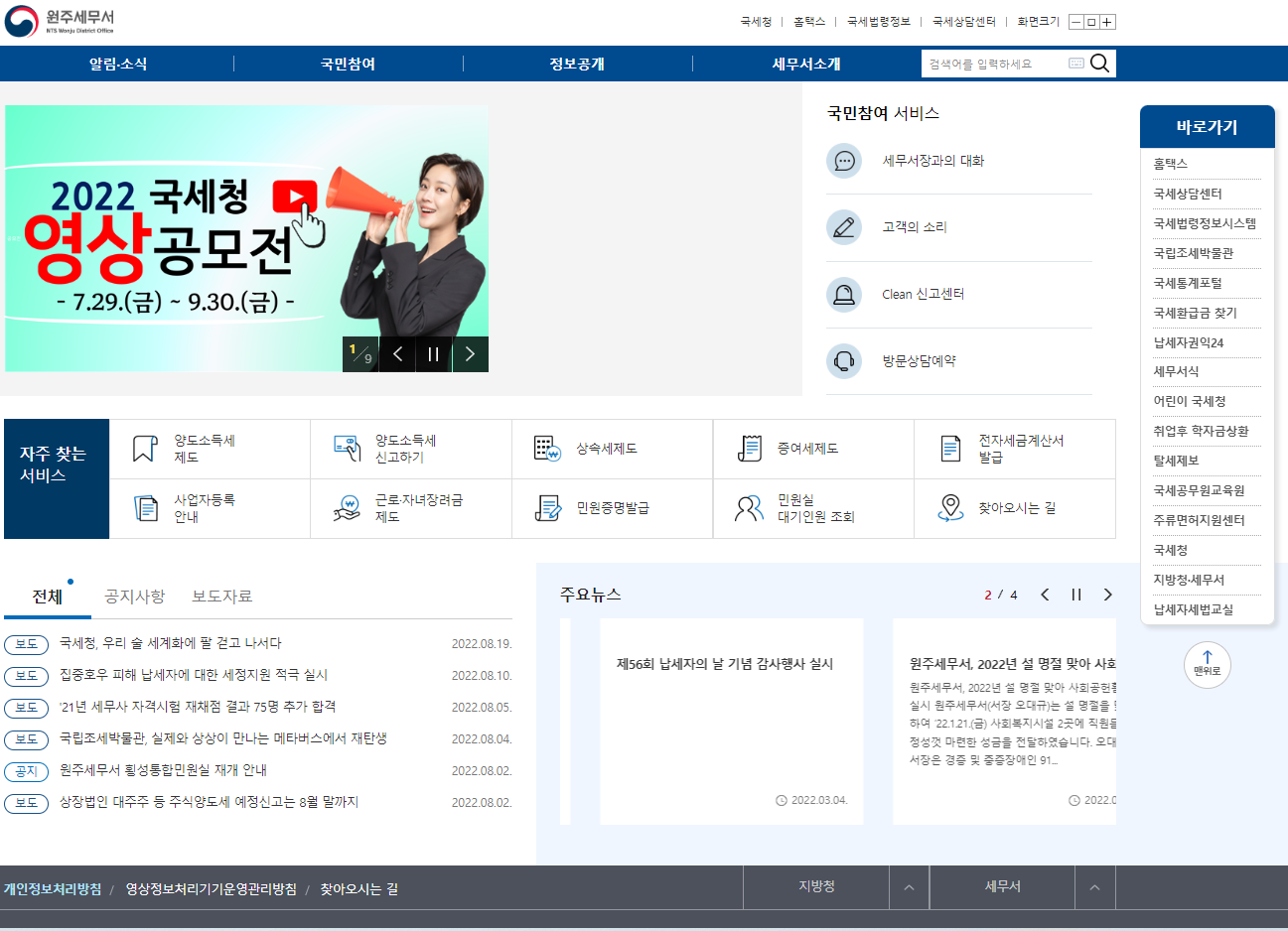The width and height of the screenshot is (1288, 931).
Task: Click the screen size decrease minus button
Action: [x=1075, y=22]
